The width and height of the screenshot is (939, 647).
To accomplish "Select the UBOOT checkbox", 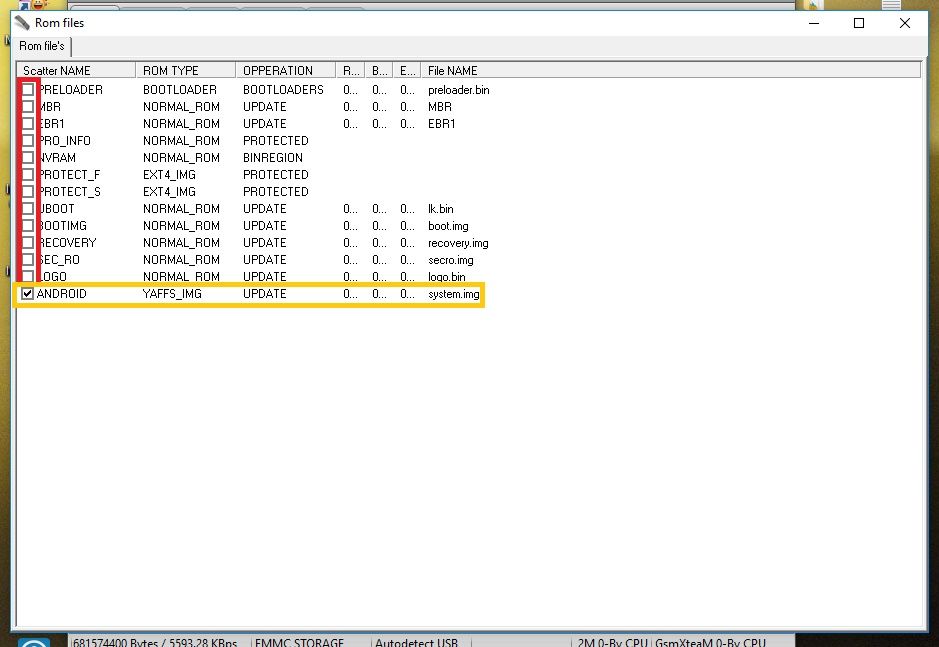I will pos(28,209).
